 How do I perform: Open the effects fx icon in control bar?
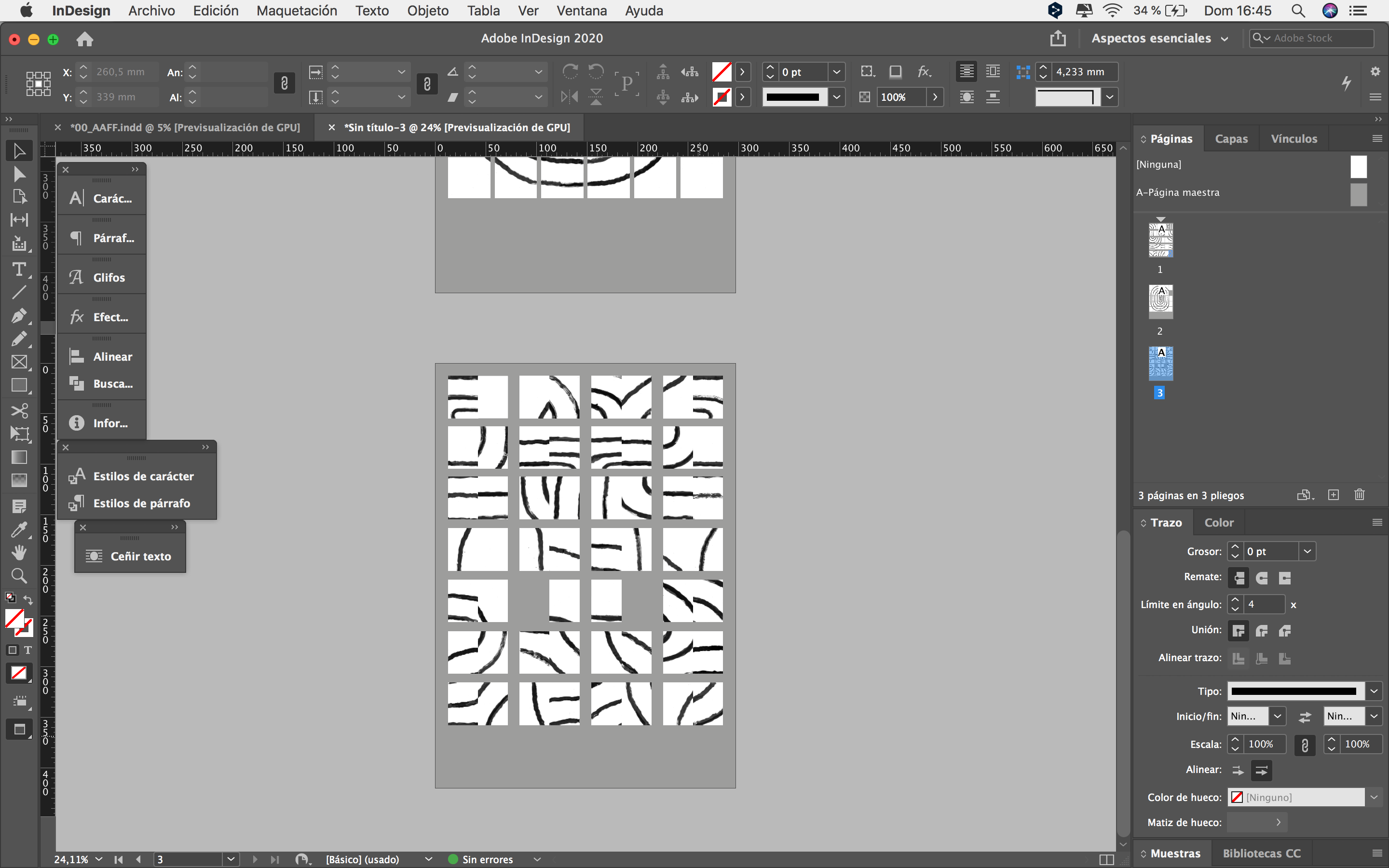[x=924, y=72]
